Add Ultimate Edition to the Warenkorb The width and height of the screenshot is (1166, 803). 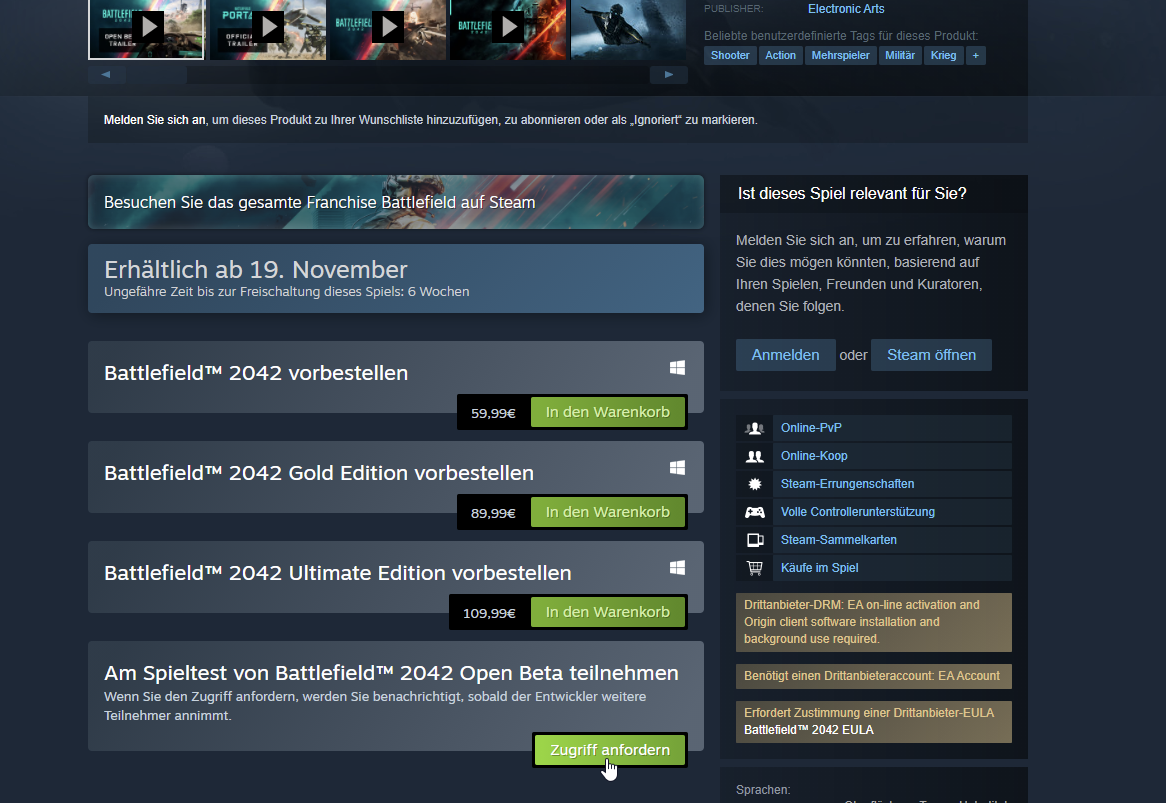click(607, 612)
